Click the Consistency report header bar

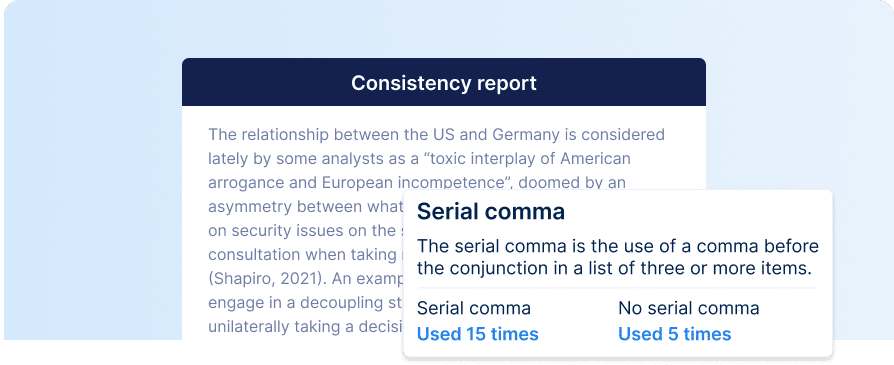(x=444, y=82)
